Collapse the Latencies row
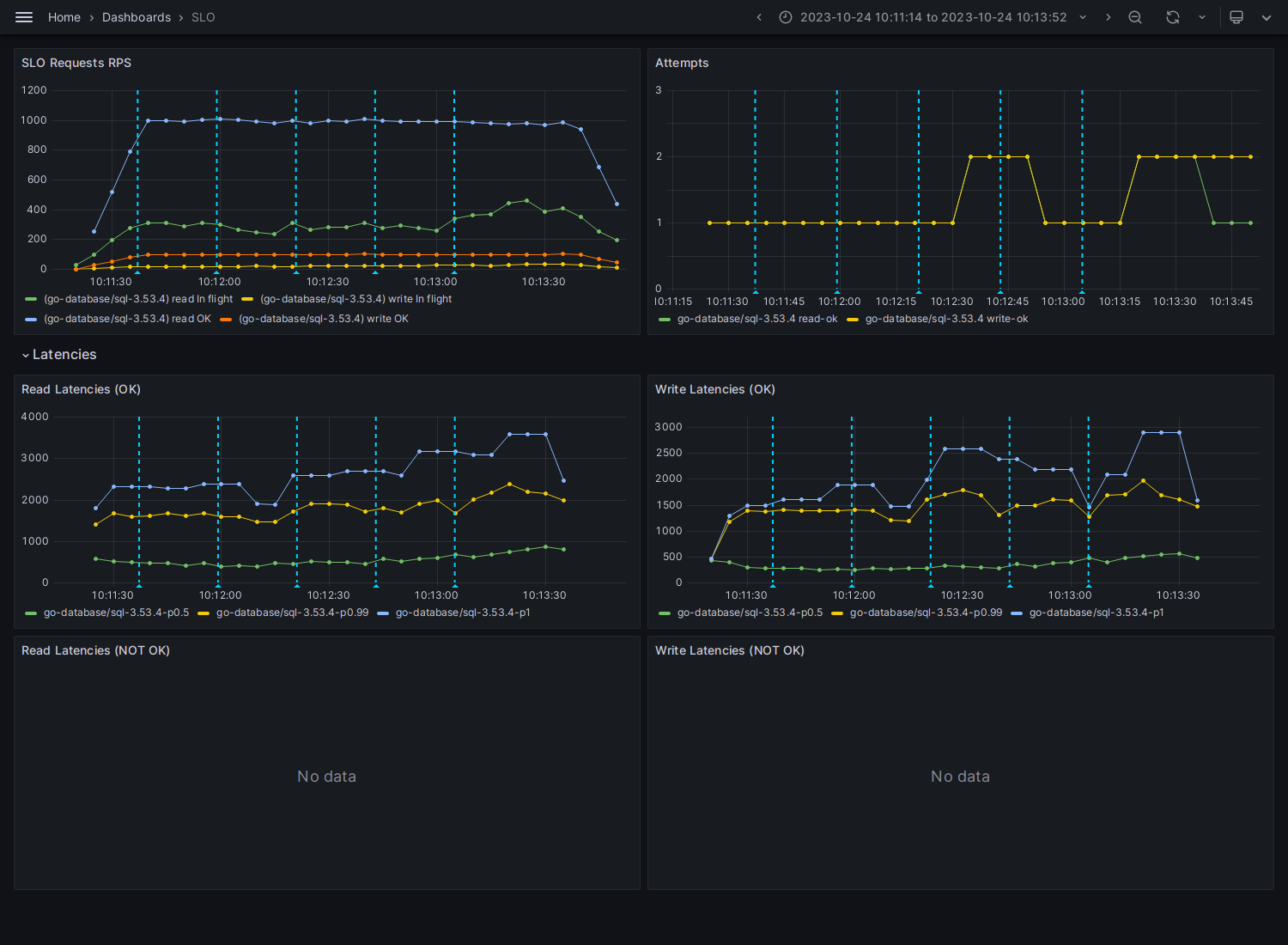This screenshot has height=945, width=1288. [59, 355]
